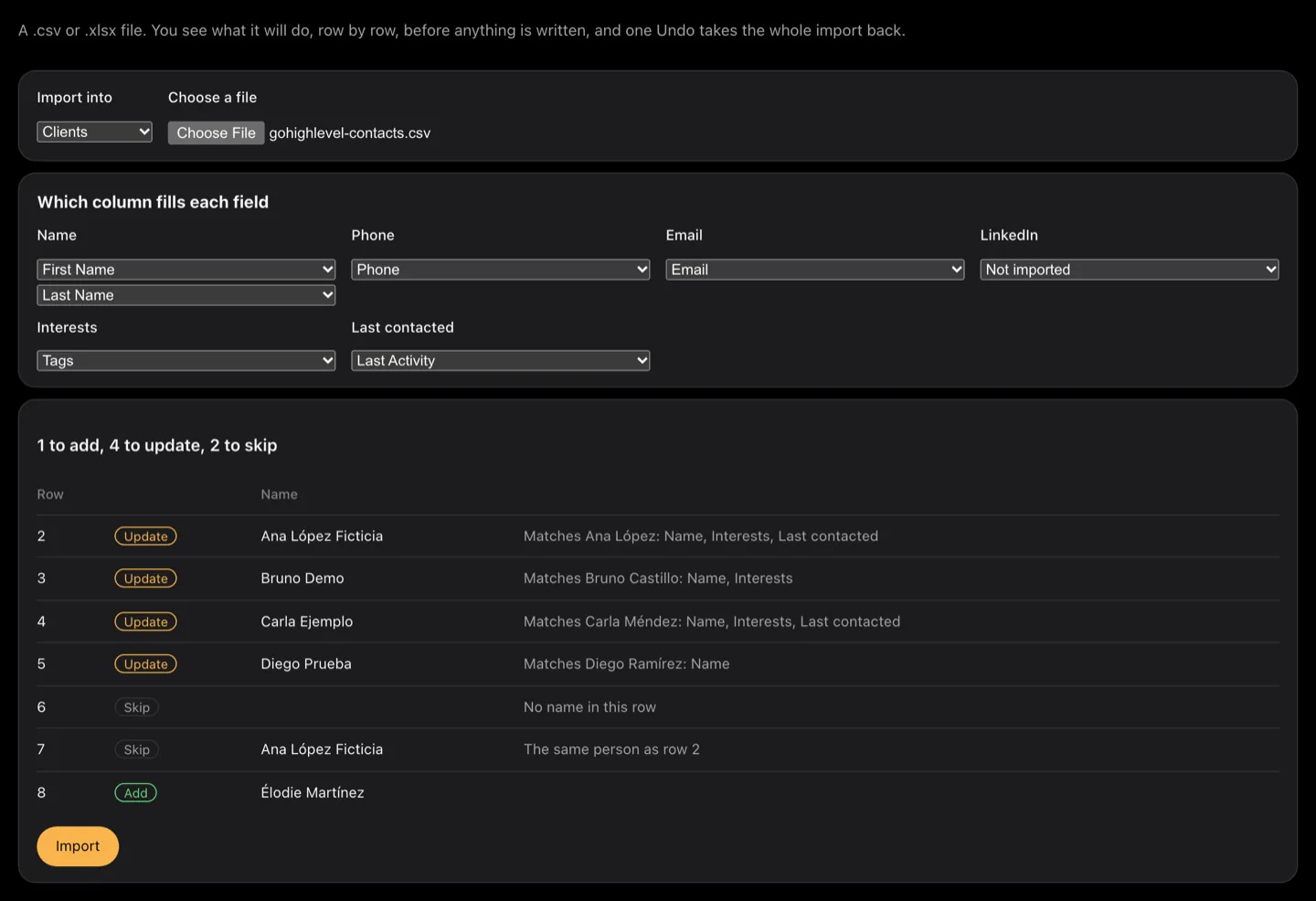Viewport: 1316px width, 901px height.
Task: Click the Matches Diego Ramírez note
Action: pyautogui.click(x=627, y=664)
